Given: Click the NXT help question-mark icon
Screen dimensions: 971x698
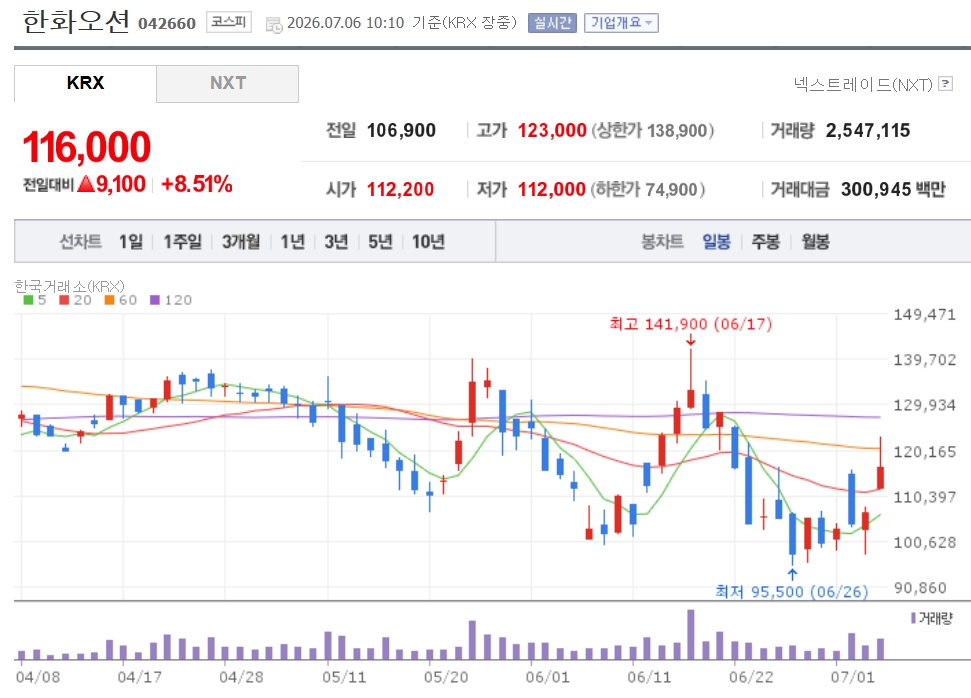Looking at the screenshot, I should pyautogui.click(x=945, y=84).
